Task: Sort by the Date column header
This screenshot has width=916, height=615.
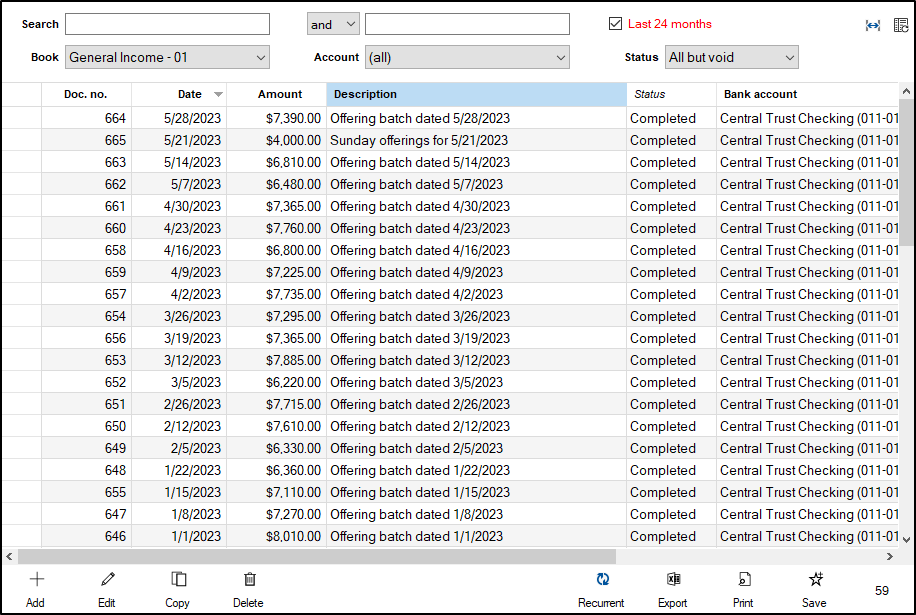Action: (190, 94)
